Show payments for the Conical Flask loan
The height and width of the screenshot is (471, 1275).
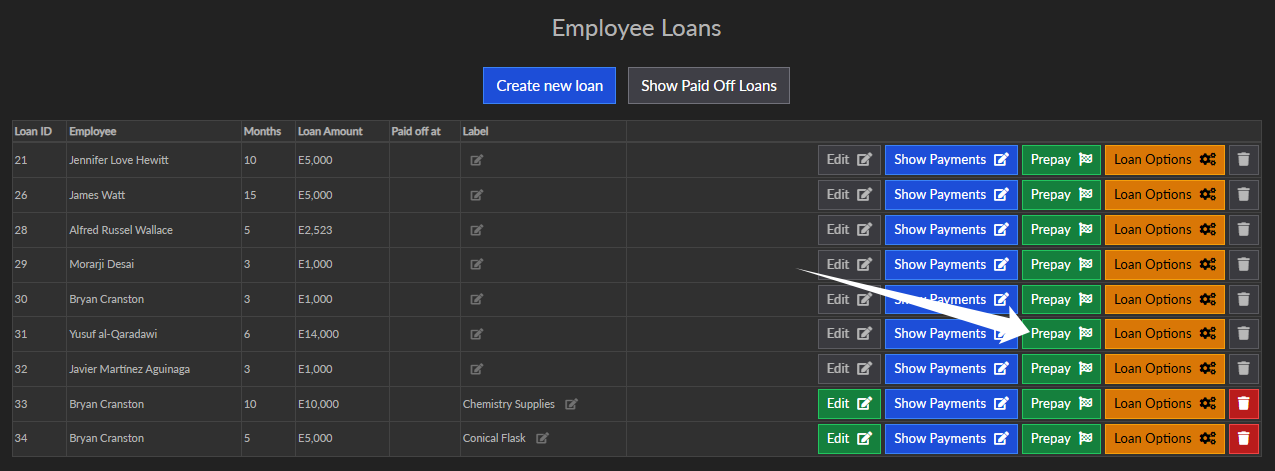[x=951, y=438]
